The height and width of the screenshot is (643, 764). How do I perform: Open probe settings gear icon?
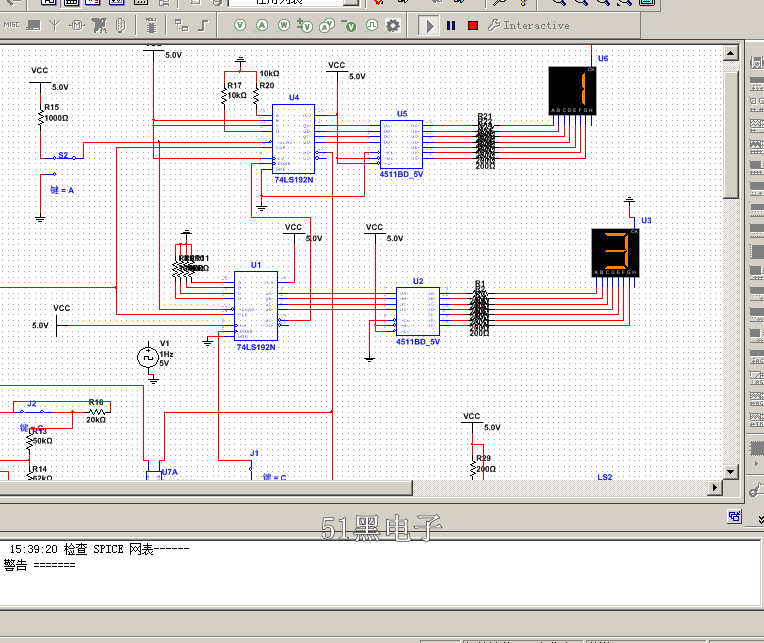click(393, 25)
